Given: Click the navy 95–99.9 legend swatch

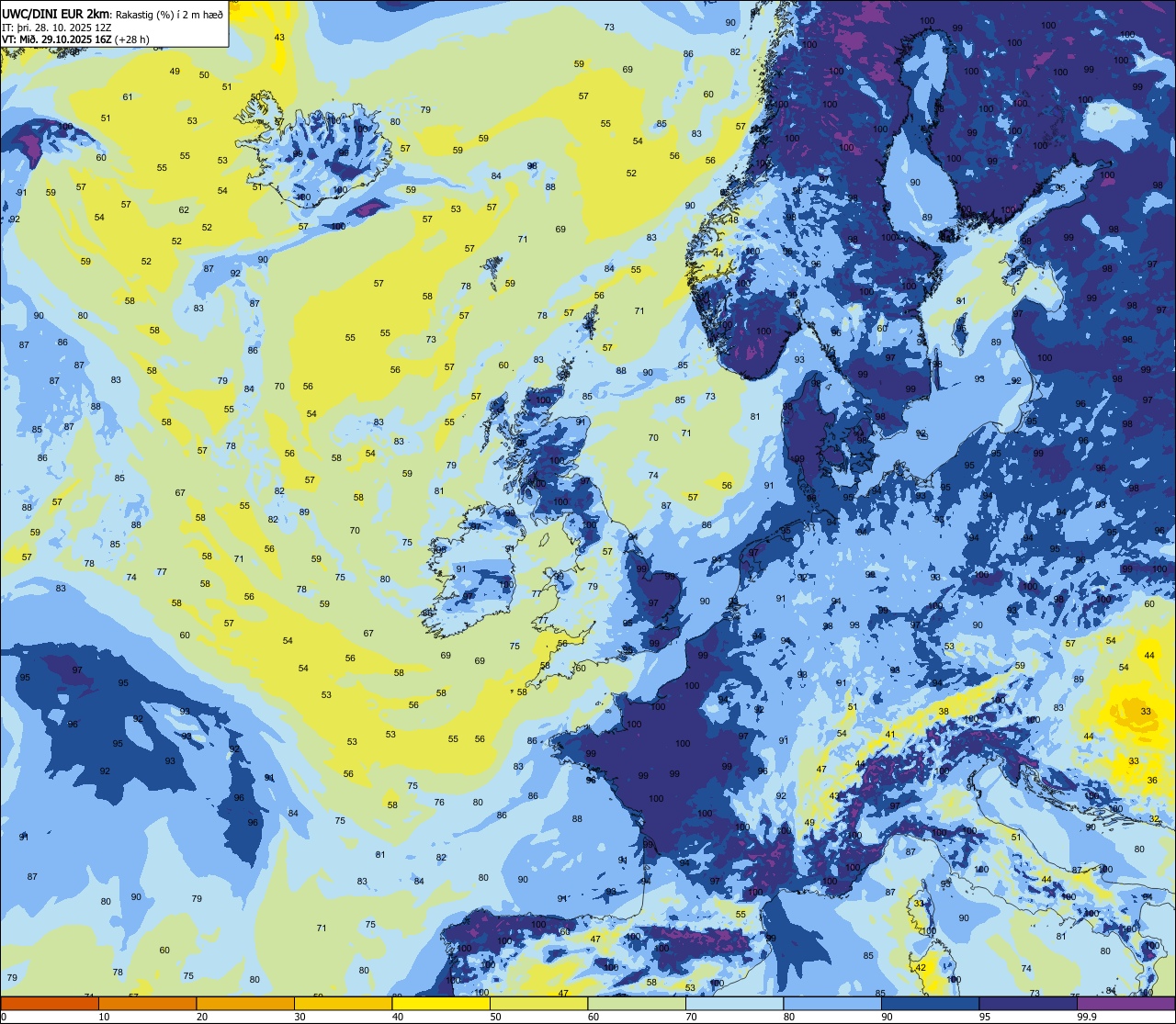Looking at the screenshot, I should [1028, 1003].
